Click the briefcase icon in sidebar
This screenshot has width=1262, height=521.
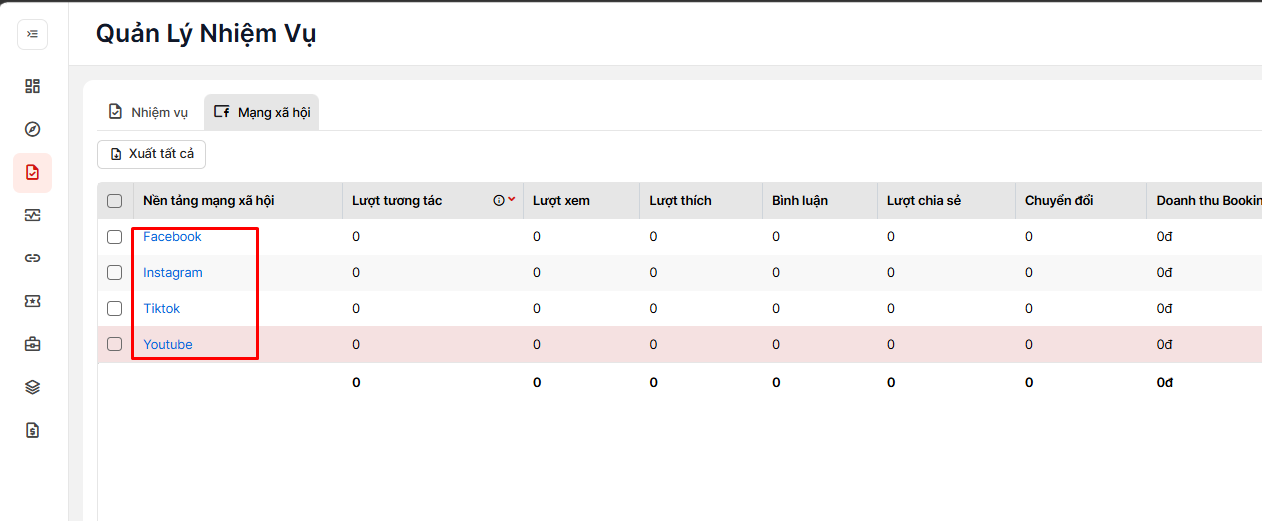pos(32,344)
